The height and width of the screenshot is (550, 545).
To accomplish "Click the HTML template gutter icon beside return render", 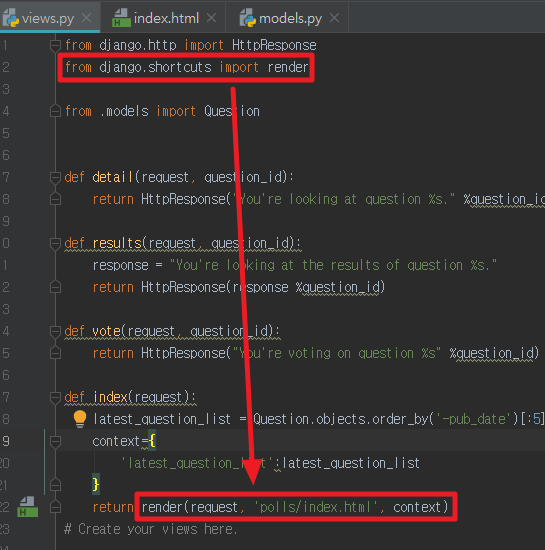I will click(28, 507).
